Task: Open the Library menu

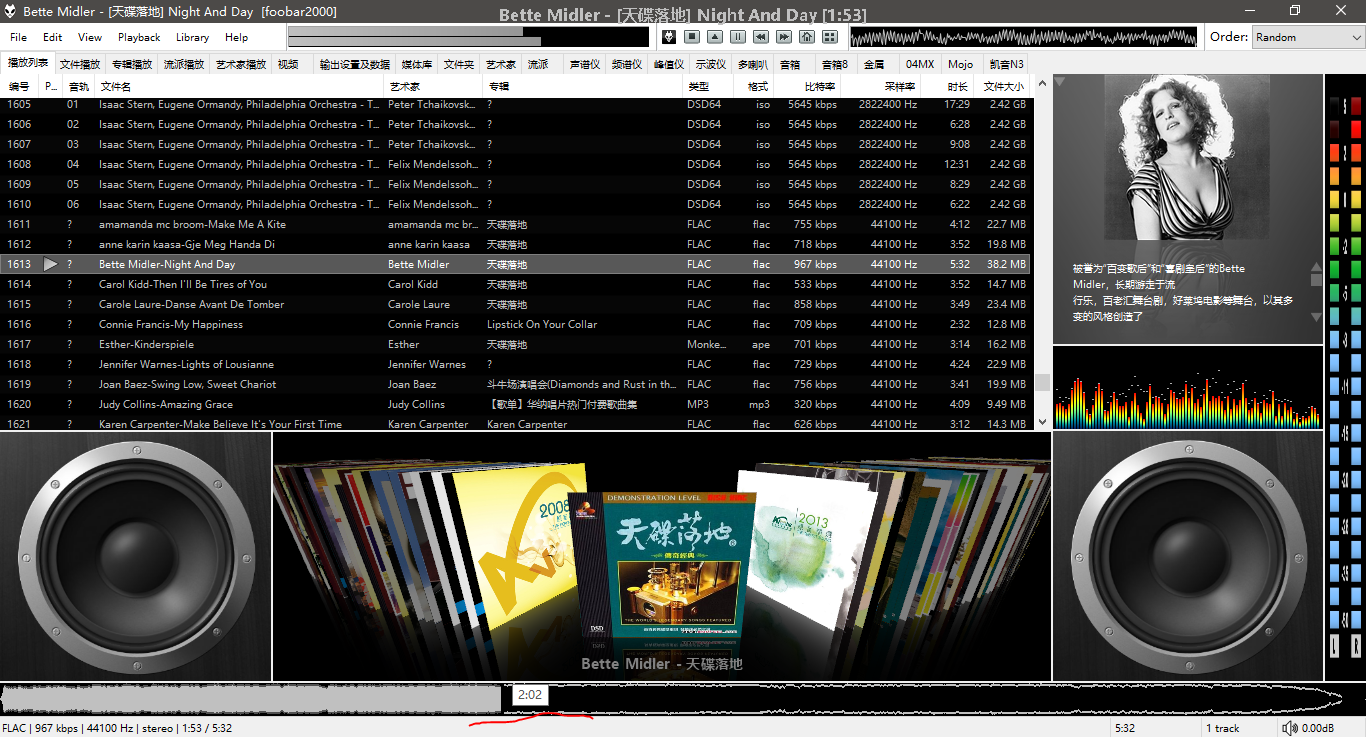Action: click(x=192, y=37)
